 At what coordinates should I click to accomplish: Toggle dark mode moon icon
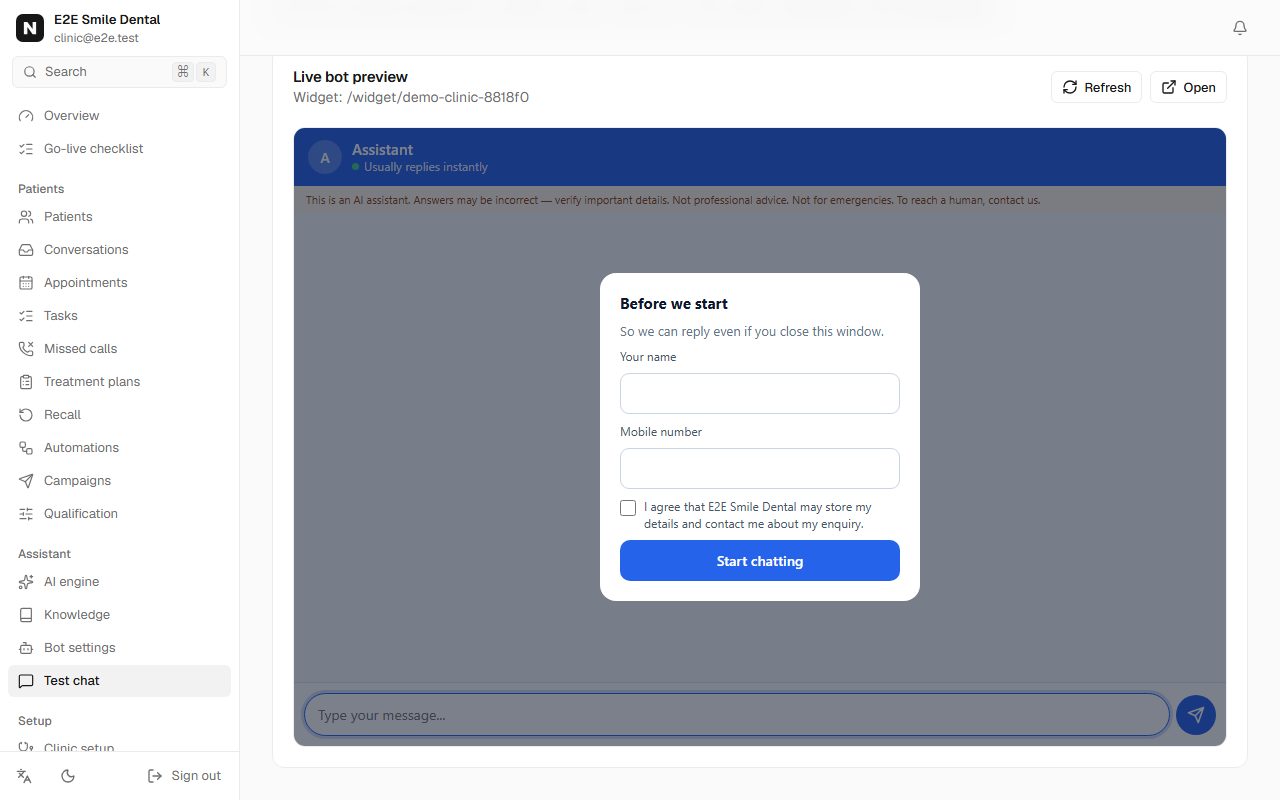[x=68, y=776]
